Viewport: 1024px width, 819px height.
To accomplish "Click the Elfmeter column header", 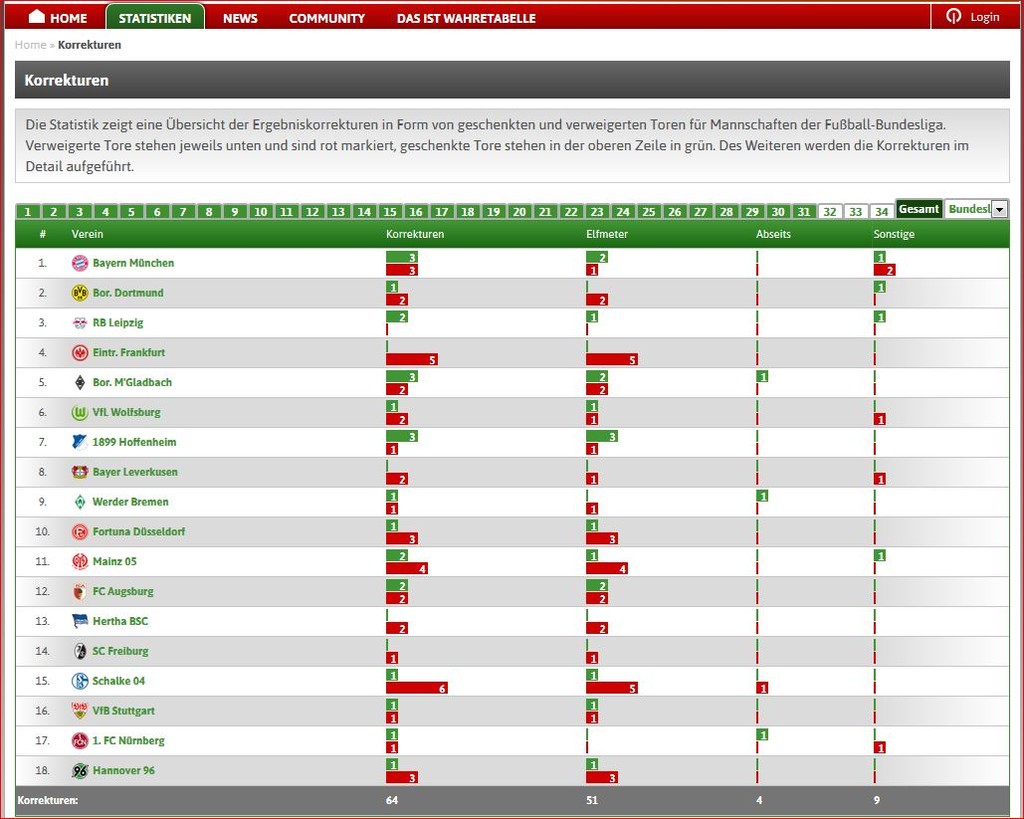I will 607,234.
